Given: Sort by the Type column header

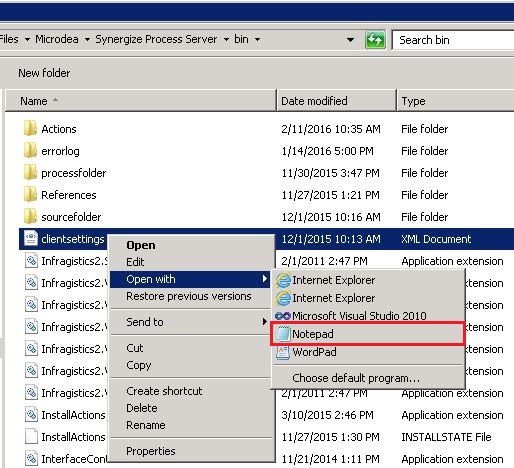Looking at the screenshot, I should click(455, 101).
